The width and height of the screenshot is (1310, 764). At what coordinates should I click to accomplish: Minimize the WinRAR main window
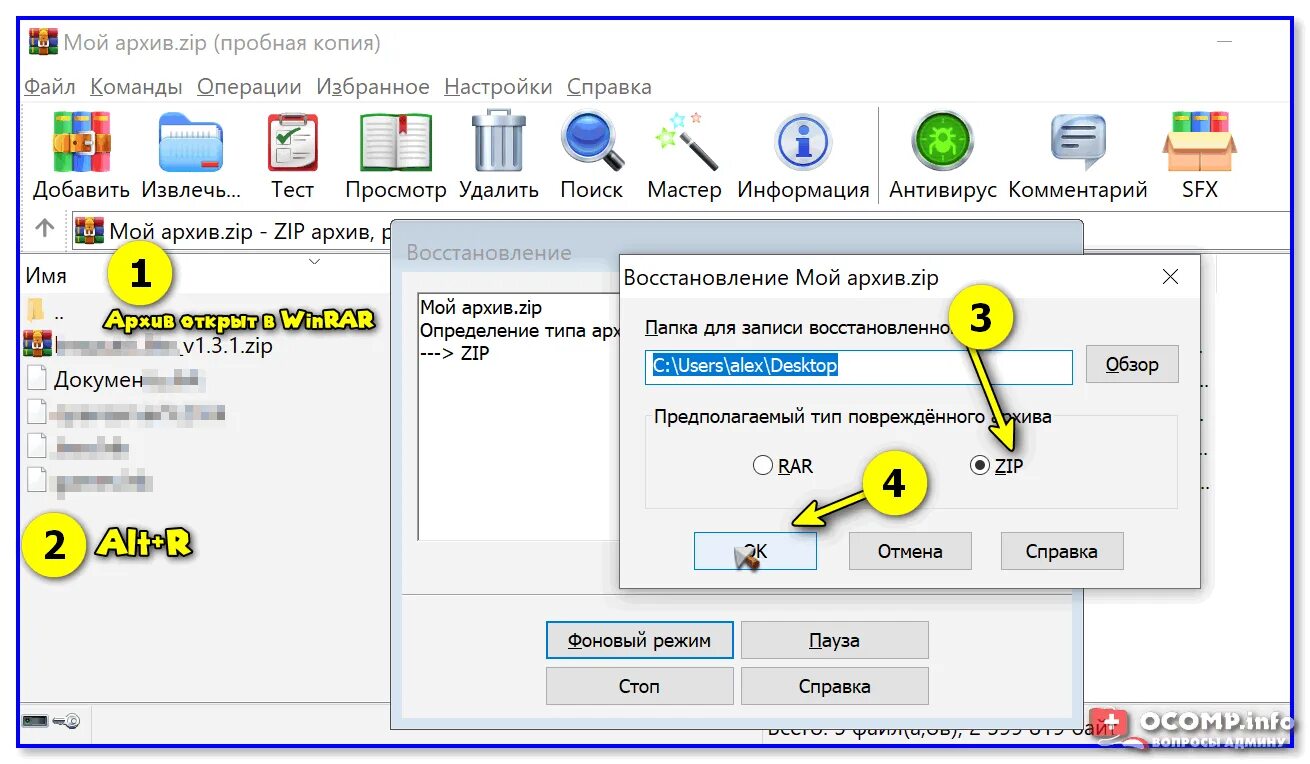coord(1225,43)
